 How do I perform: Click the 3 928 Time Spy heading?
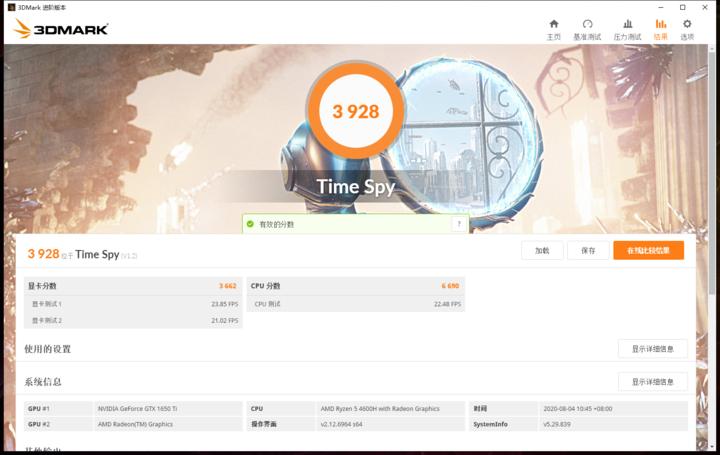pyautogui.click(x=82, y=254)
